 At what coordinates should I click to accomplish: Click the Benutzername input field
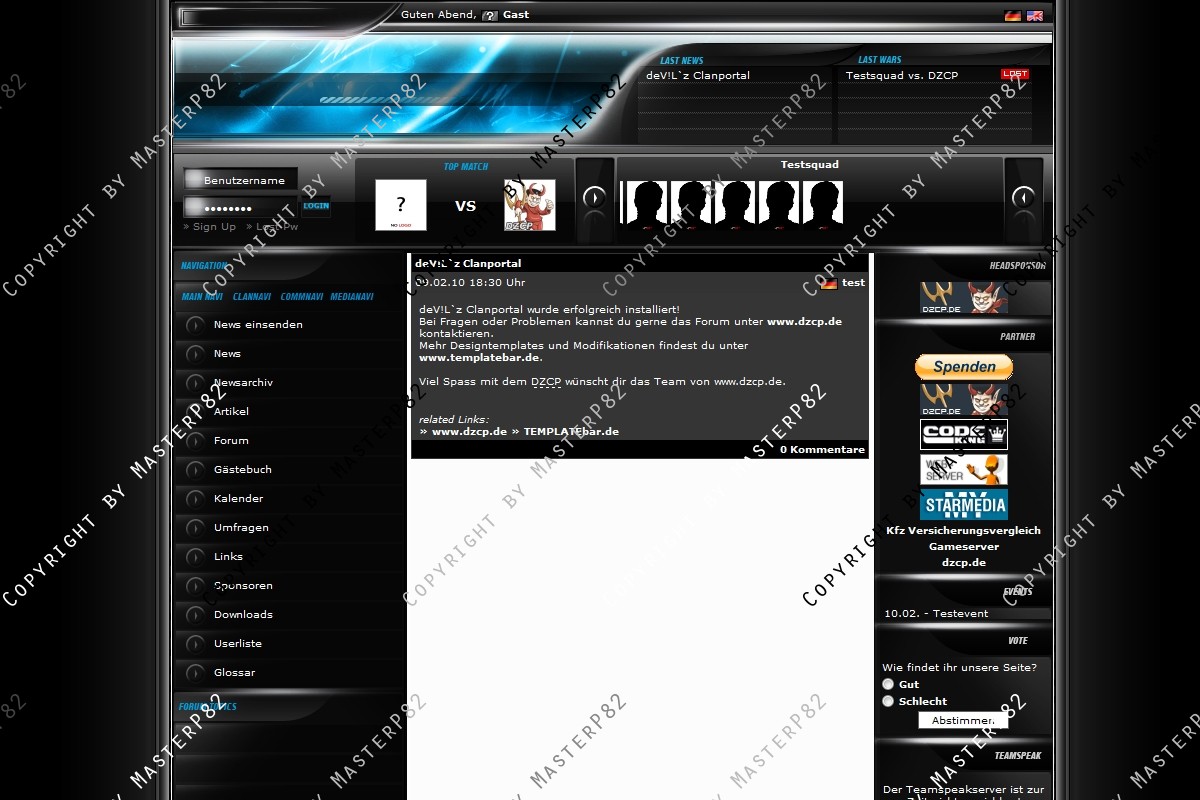click(x=241, y=180)
